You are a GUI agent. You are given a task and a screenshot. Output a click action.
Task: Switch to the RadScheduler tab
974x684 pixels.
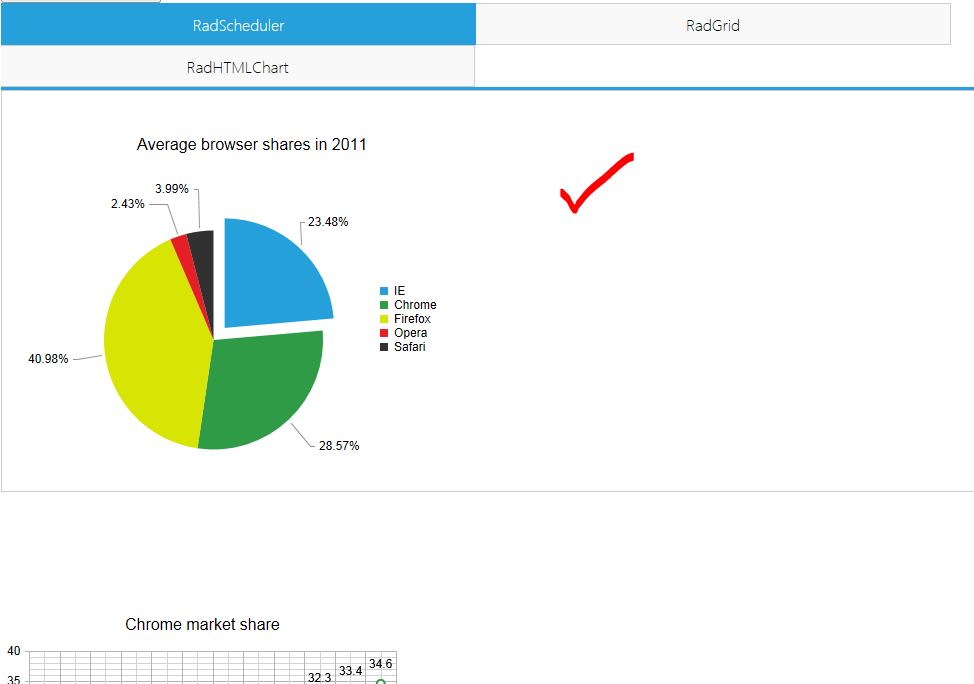point(239,25)
